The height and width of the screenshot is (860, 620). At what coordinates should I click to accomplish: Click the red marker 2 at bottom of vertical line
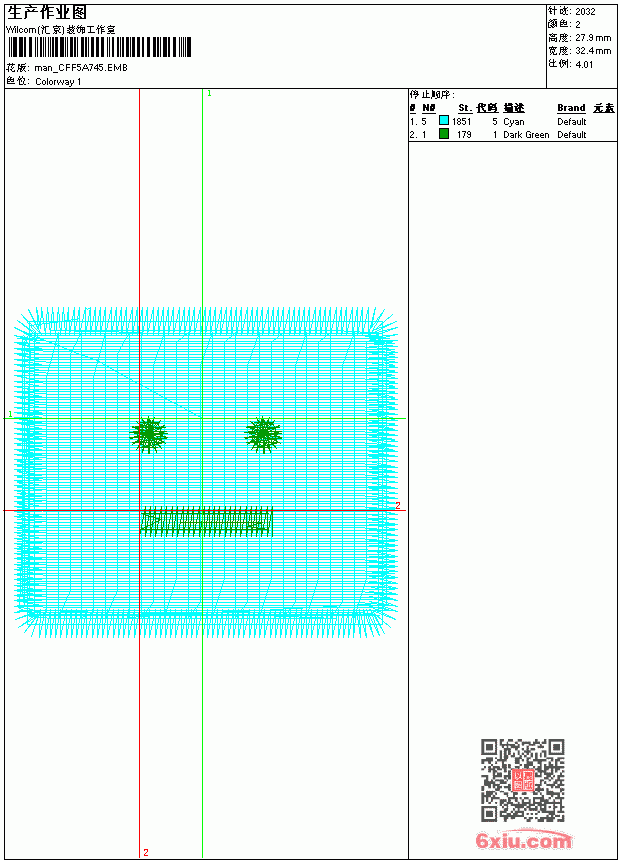[x=146, y=852]
